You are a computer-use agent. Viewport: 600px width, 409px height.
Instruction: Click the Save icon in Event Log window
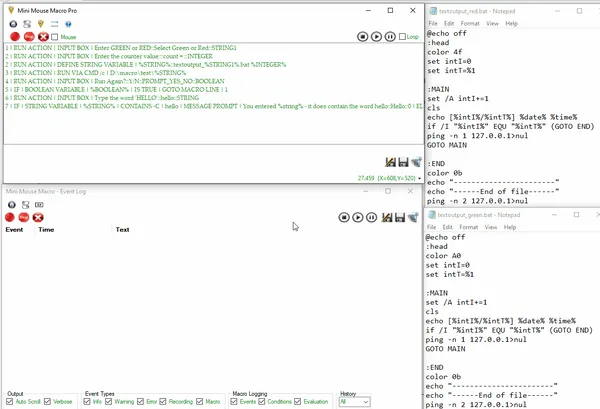click(398, 217)
